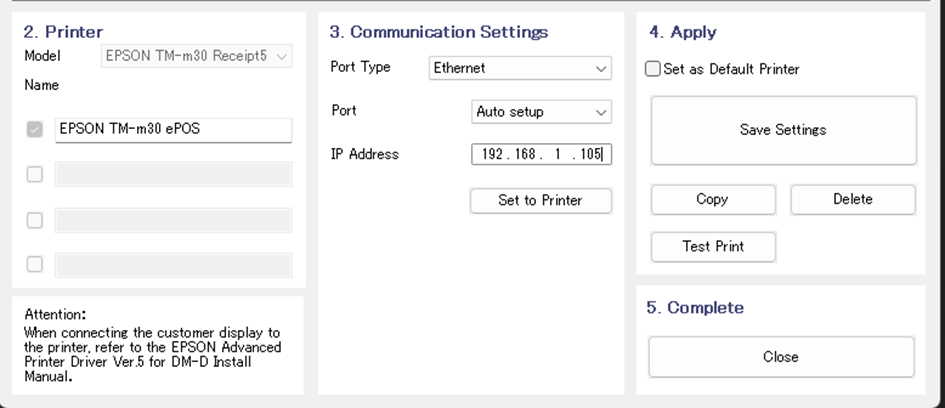
Task: Click the Delete button
Action: 852,199
